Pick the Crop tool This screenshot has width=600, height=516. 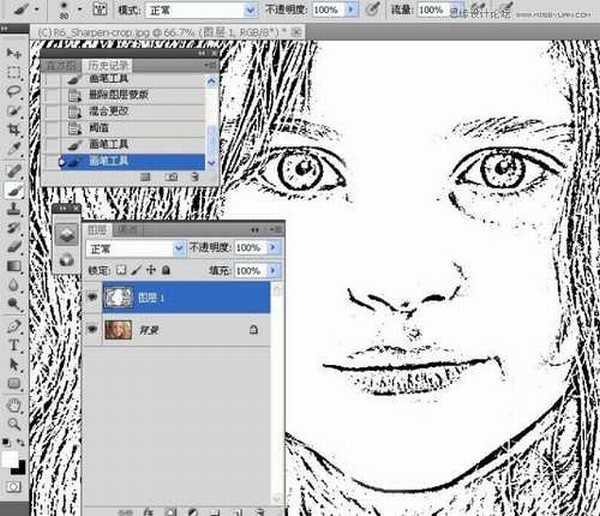[x=14, y=130]
